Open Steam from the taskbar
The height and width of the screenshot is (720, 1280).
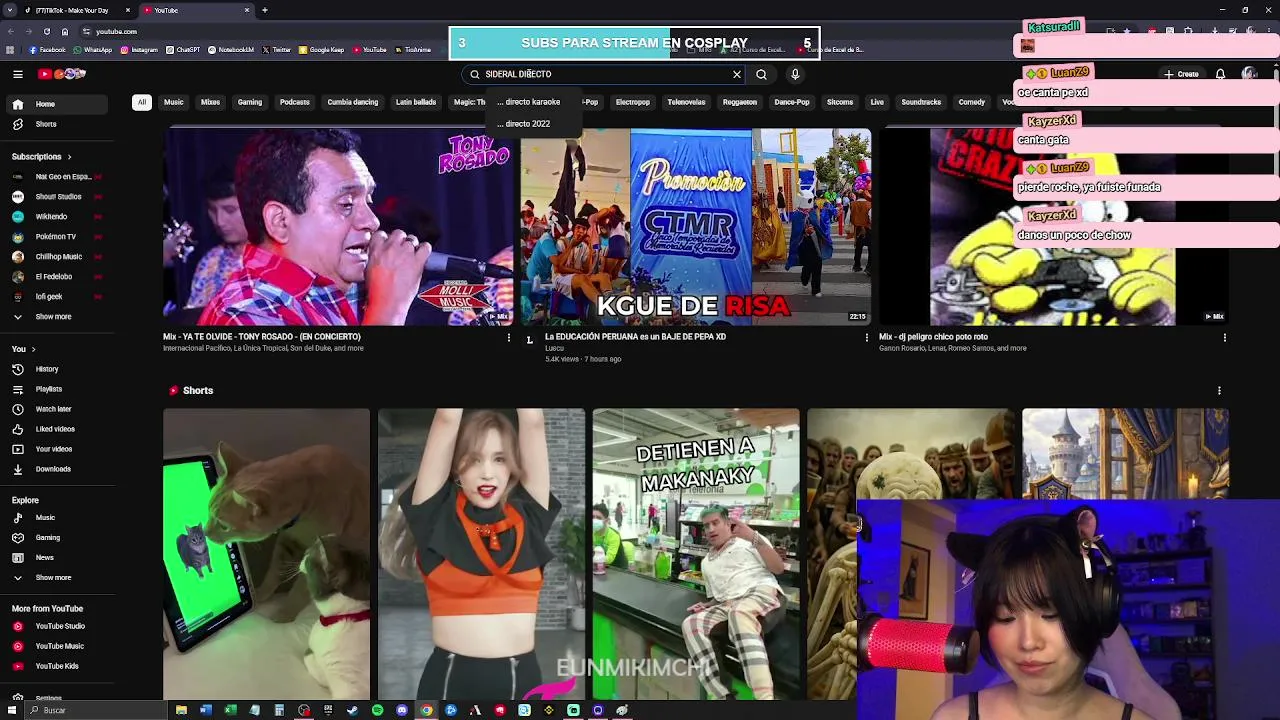tap(353, 710)
